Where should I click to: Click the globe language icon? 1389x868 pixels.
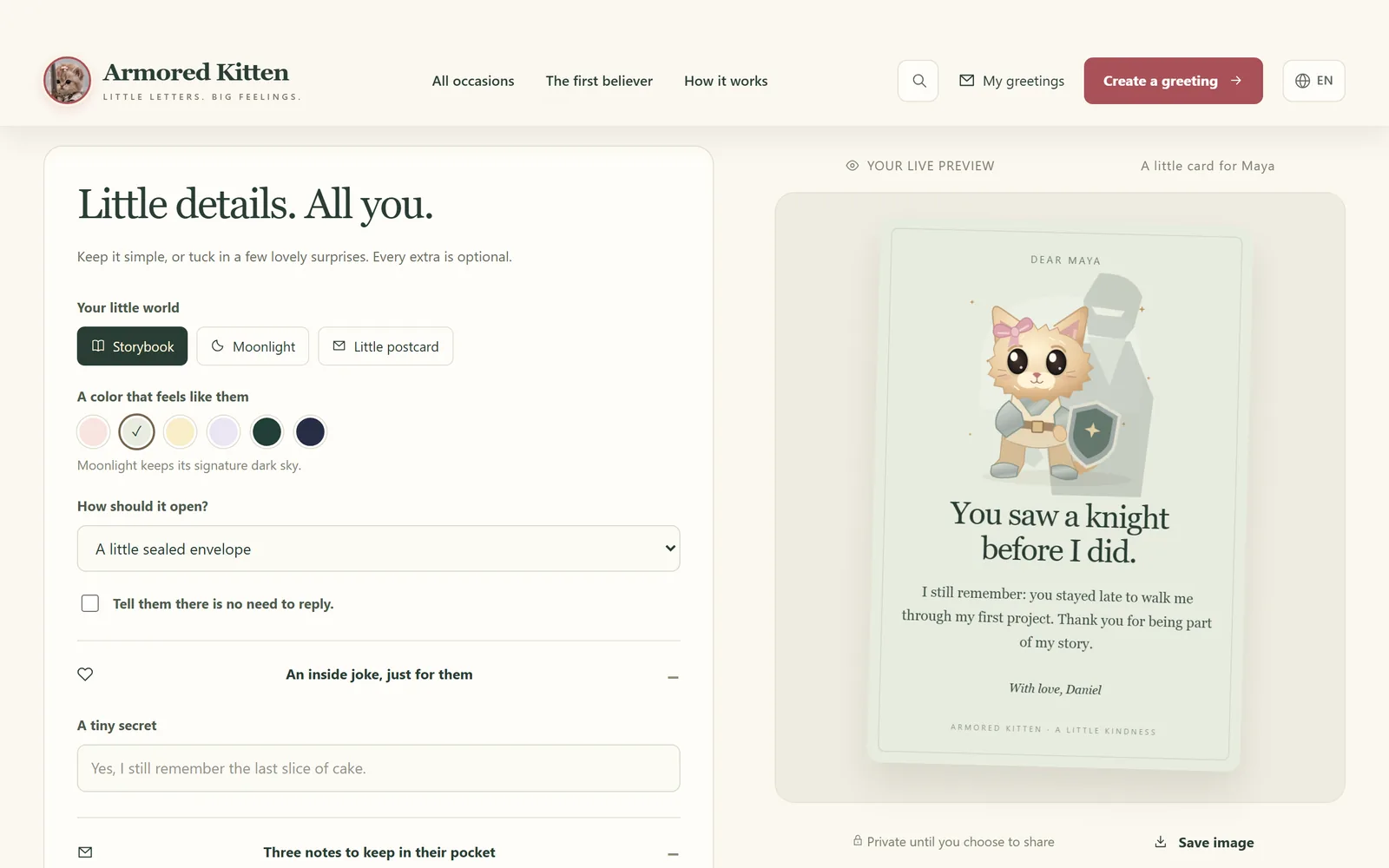(1302, 81)
